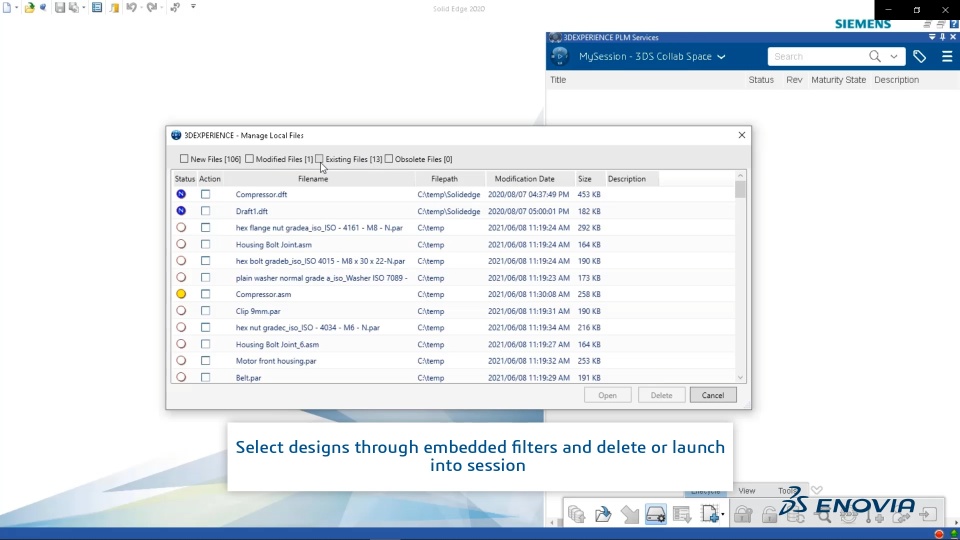Click the open folder icon in the quick access toolbar

[x=29, y=8]
